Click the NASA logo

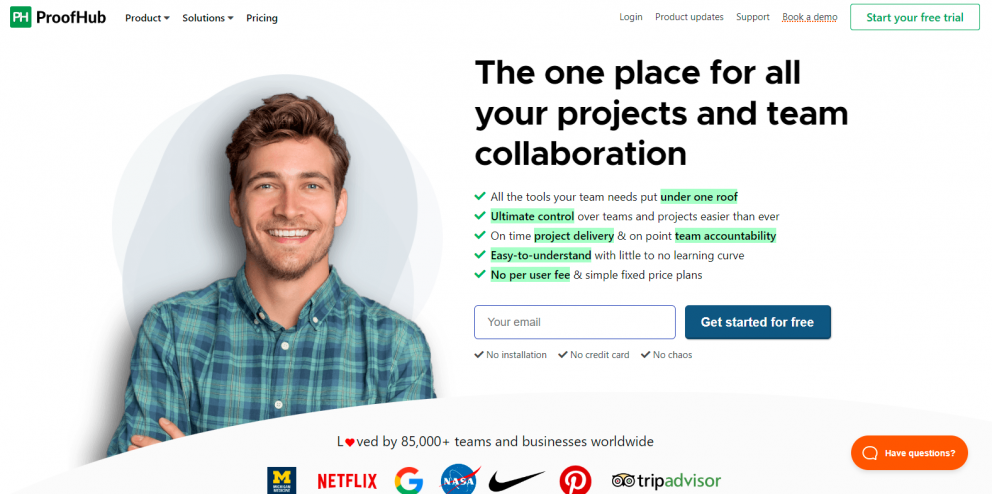(460, 479)
